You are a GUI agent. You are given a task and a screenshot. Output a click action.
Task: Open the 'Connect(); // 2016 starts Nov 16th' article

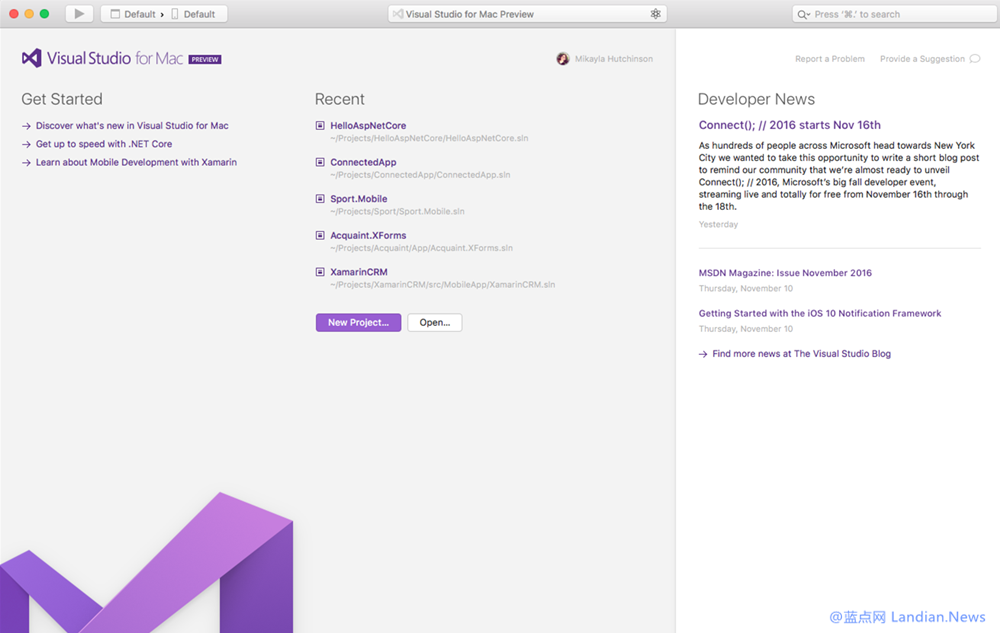(789, 124)
